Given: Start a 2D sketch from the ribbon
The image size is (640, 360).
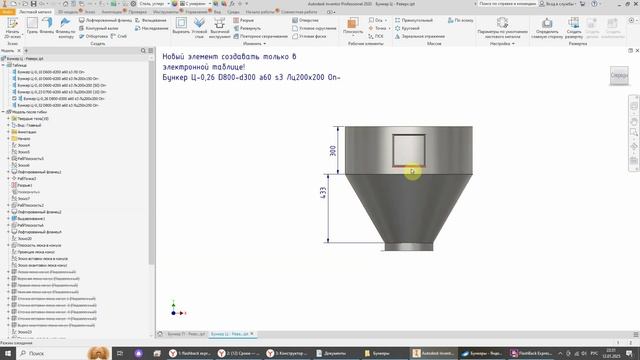Looking at the screenshot, I should coord(12,27).
